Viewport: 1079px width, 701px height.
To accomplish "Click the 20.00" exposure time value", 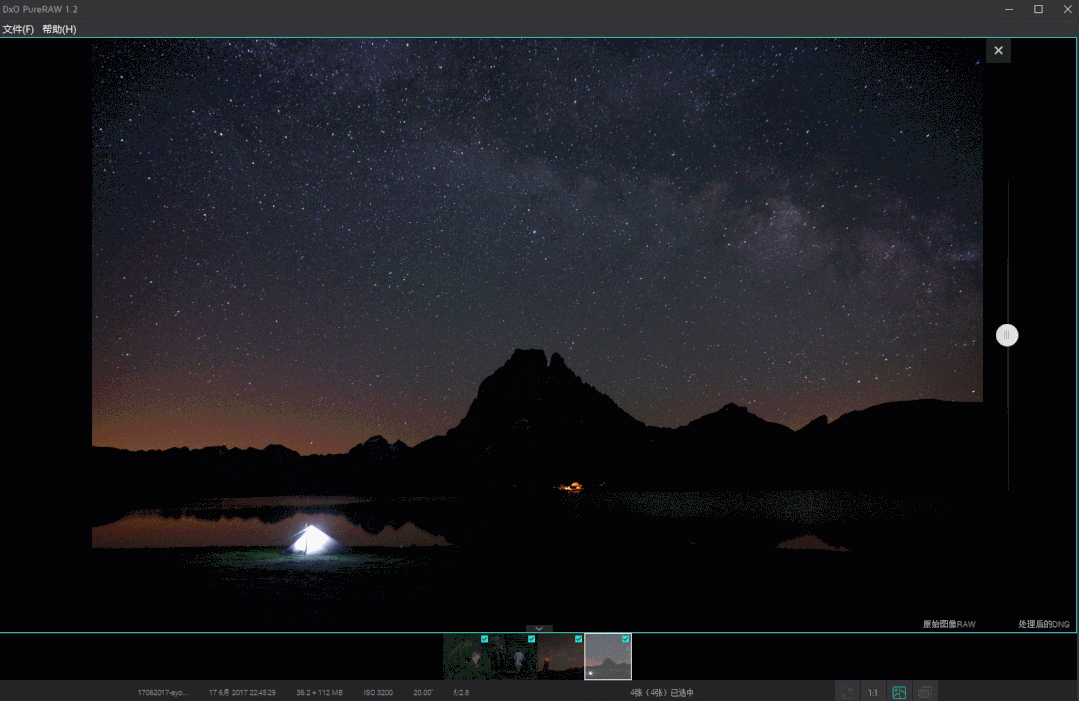I will [x=423, y=693].
